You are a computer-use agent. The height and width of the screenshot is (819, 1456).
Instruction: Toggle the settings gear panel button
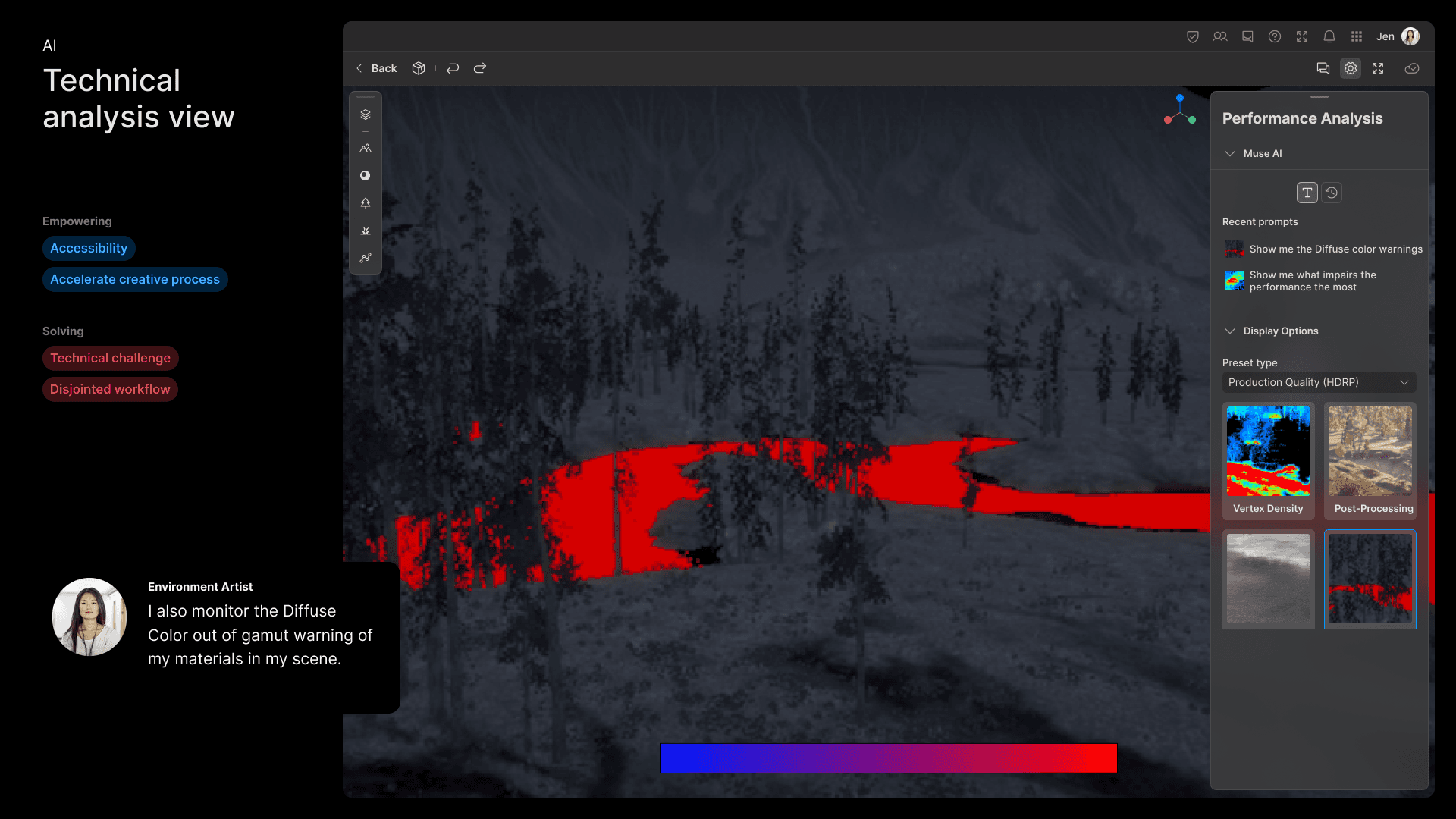click(x=1351, y=68)
